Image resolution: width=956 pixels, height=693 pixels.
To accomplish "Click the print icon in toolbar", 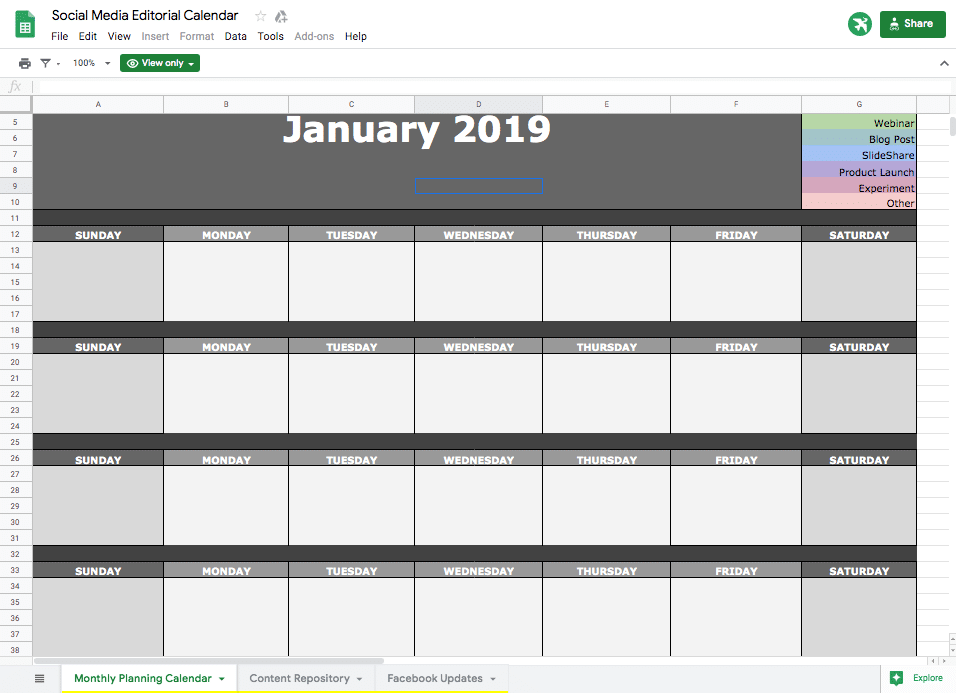I will coord(25,63).
